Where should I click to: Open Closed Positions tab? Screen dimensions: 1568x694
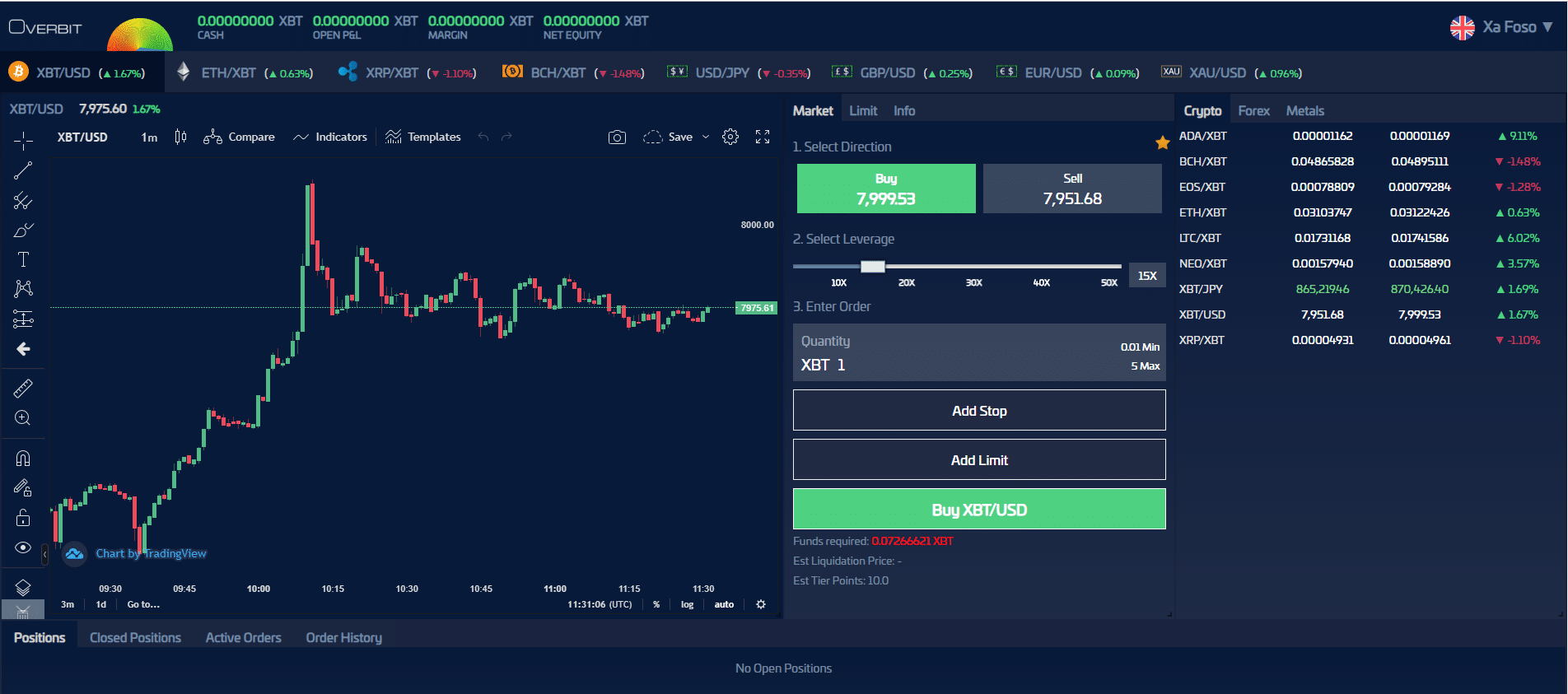[135, 637]
